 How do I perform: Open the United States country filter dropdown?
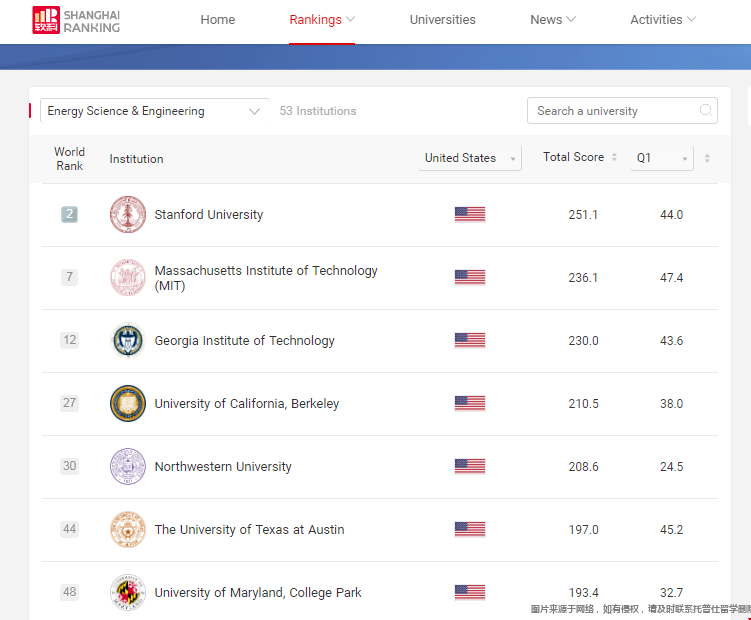click(x=469, y=158)
